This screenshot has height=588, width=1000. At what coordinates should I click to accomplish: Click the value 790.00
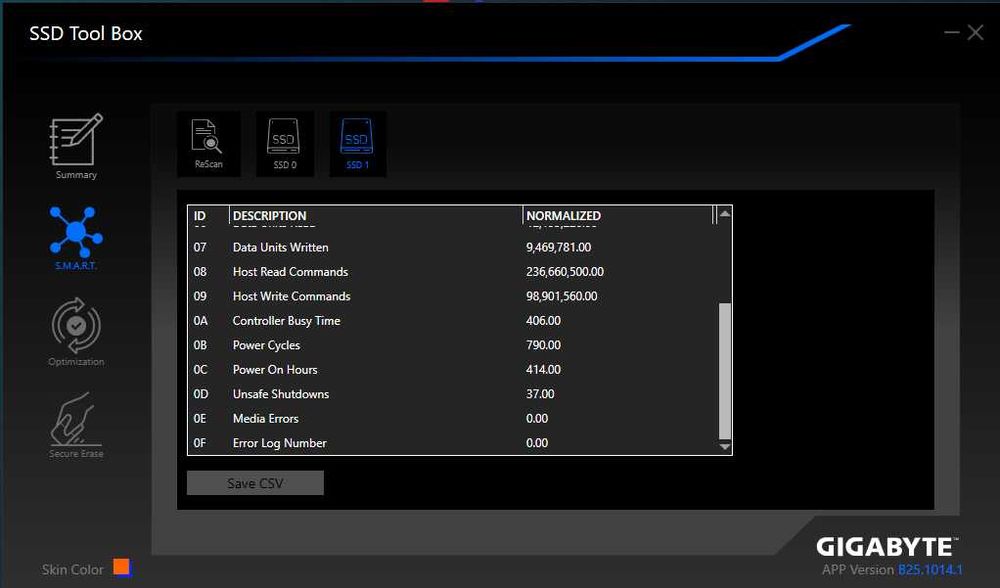click(x=543, y=345)
